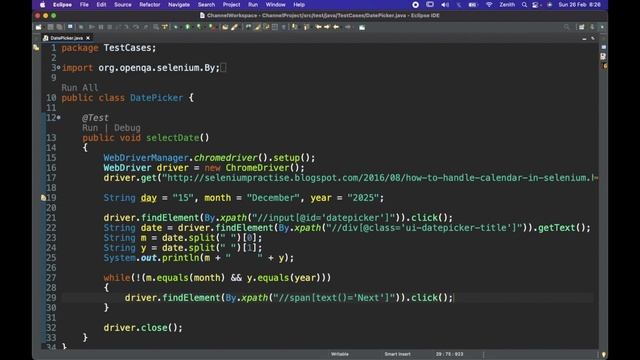Click the Wi-Fi icon in menu bar
This screenshot has height=360, width=640.
(489, 4)
